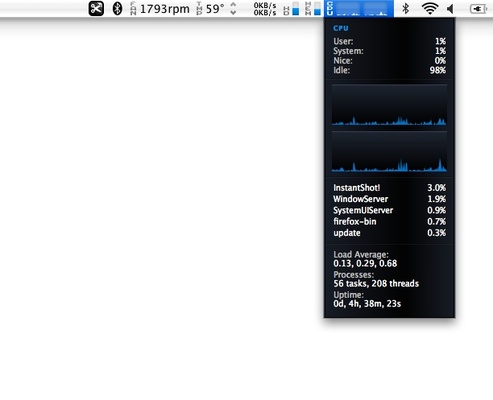This screenshot has width=493, height=400.
Task: Select the firefox-bin process row
Action: (389, 222)
